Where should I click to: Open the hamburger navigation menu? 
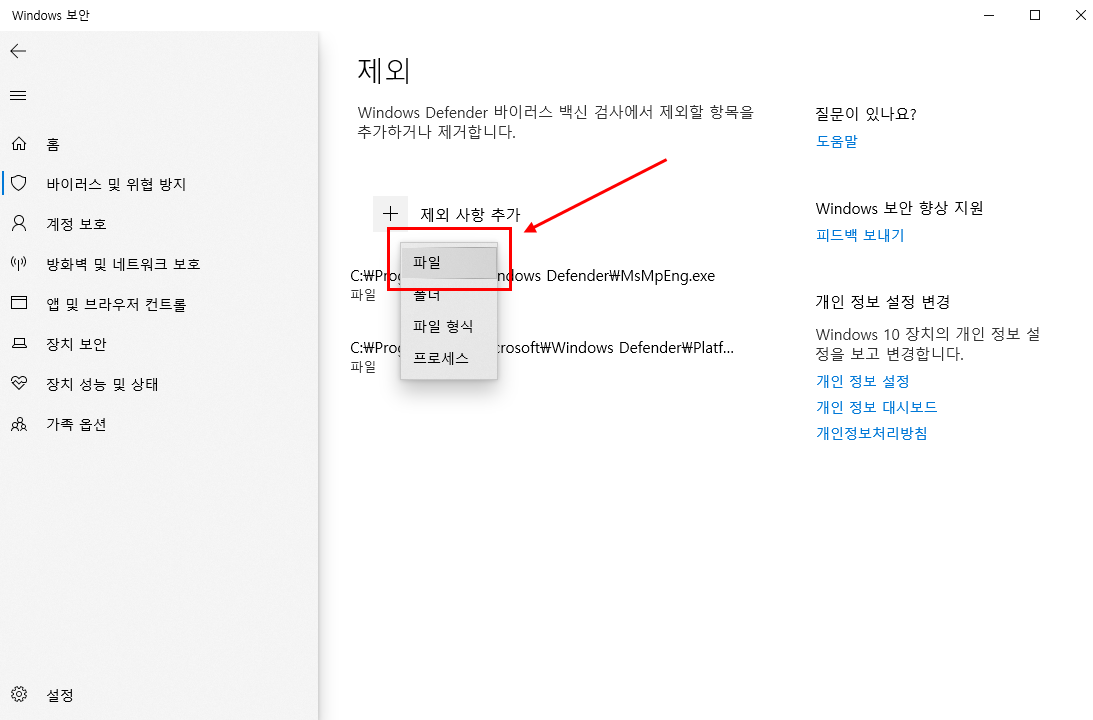tap(18, 95)
